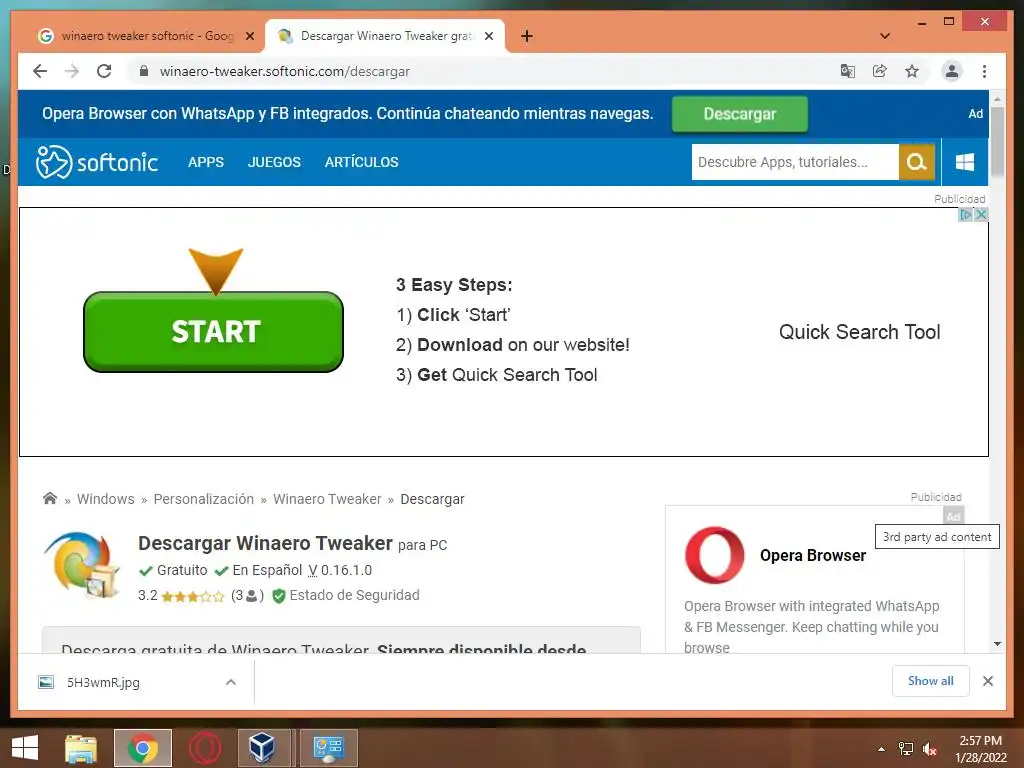Open the Chrome profile avatar
The width and height of the screenshot is (1024, 768).
952,71
